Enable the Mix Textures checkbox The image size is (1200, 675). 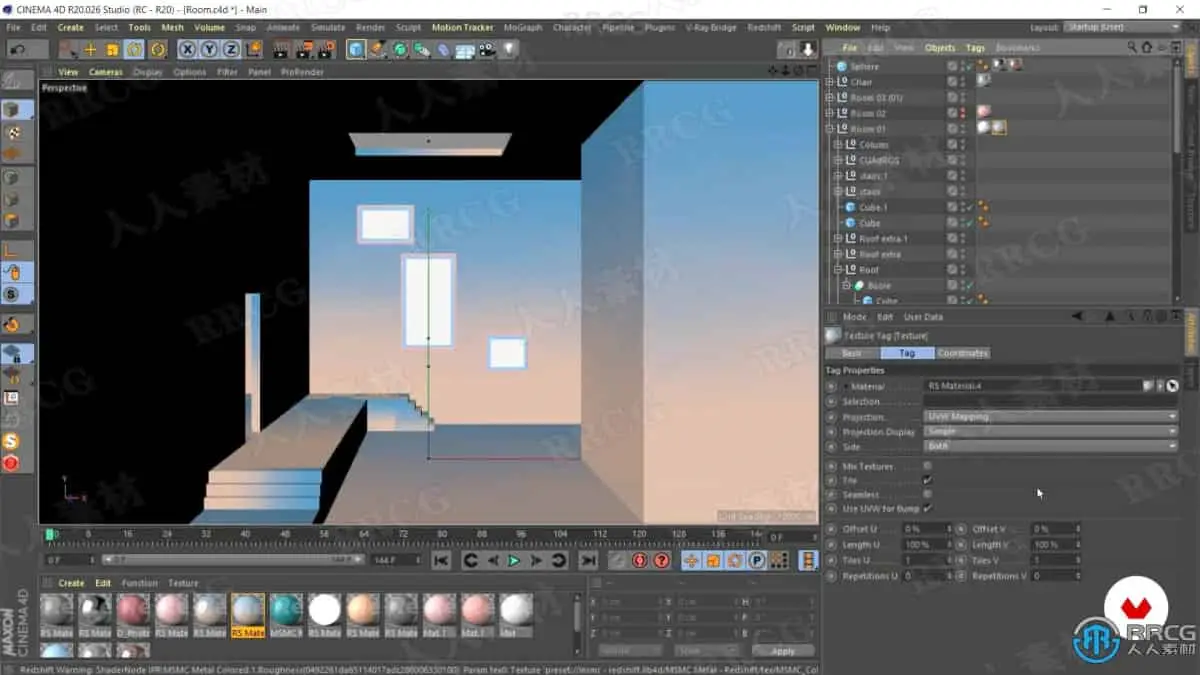click(928, 466)
